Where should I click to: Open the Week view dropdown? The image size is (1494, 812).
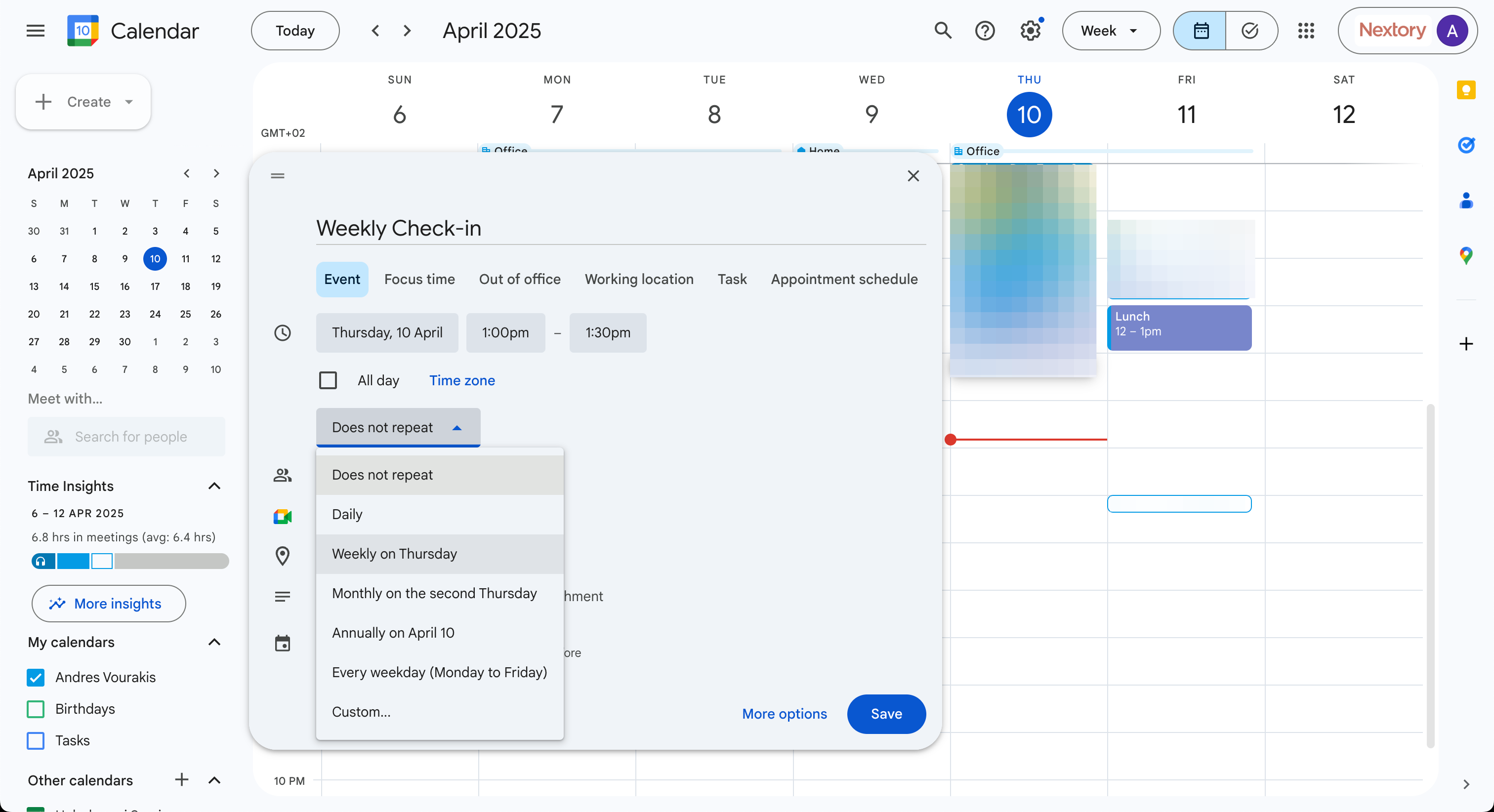pos(1110,31)
